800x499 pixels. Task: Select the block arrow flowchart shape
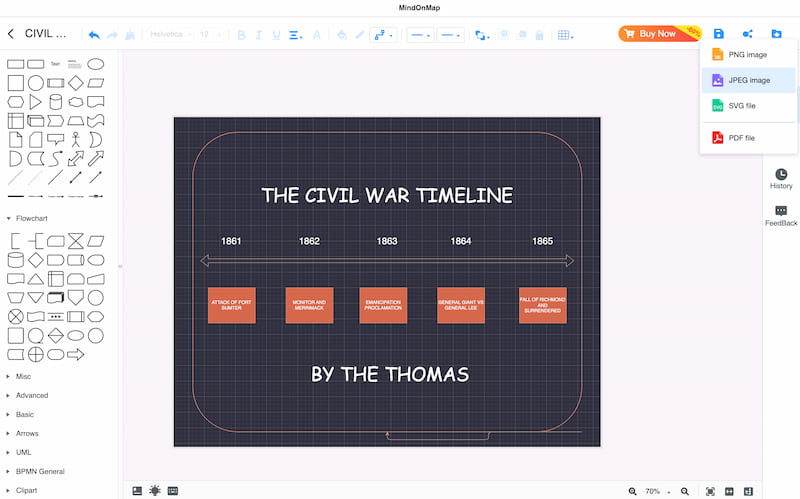[x=76, y=354]
